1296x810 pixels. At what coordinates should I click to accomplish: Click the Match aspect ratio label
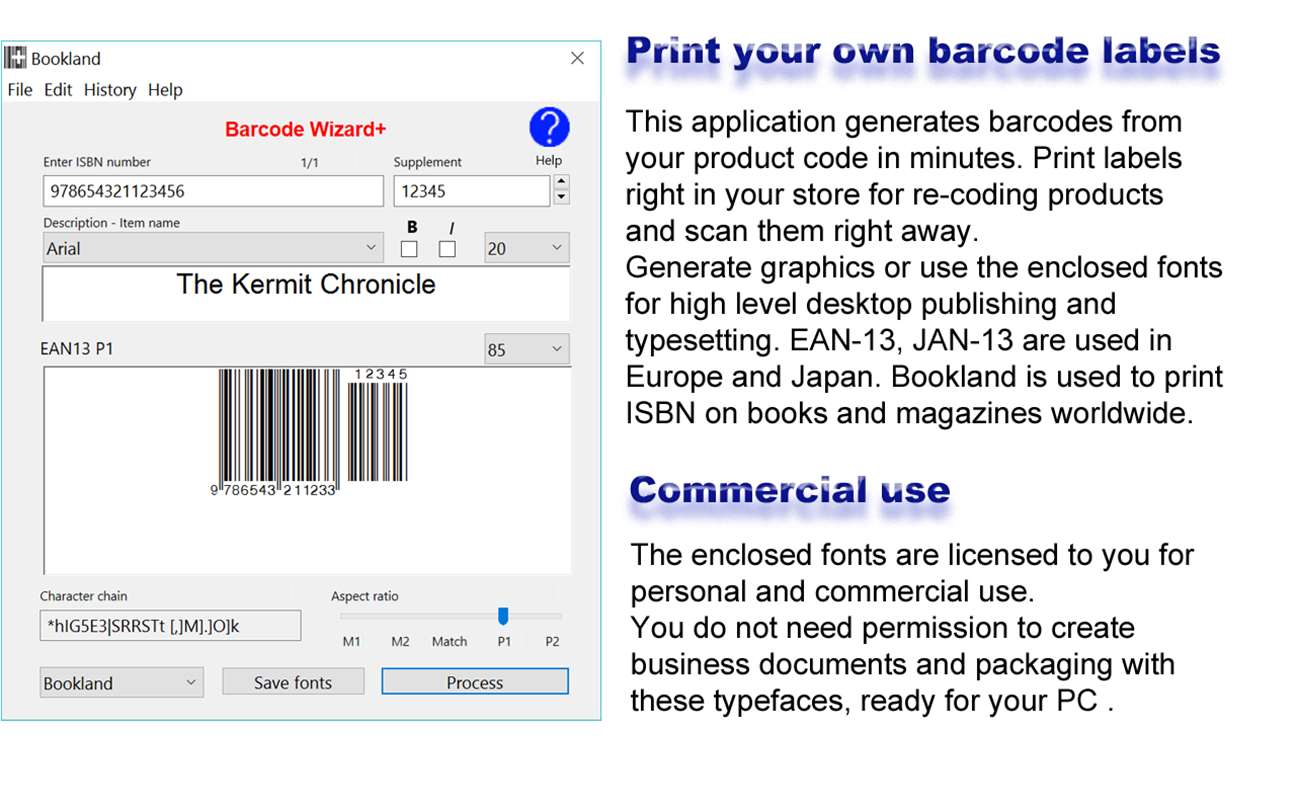(x=450, y=642)
